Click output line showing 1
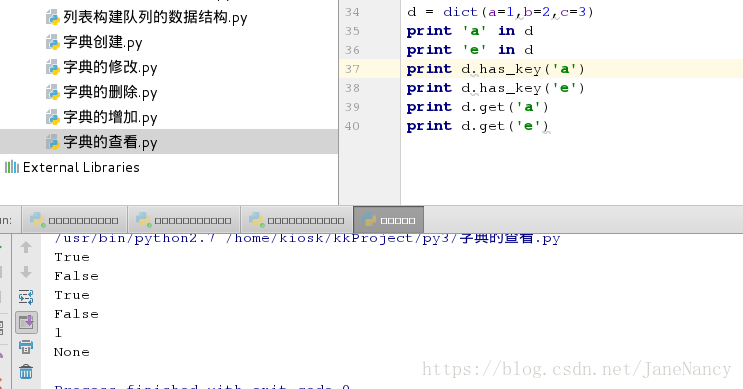This screenshot has width=743, height=389. click(58, 333)
